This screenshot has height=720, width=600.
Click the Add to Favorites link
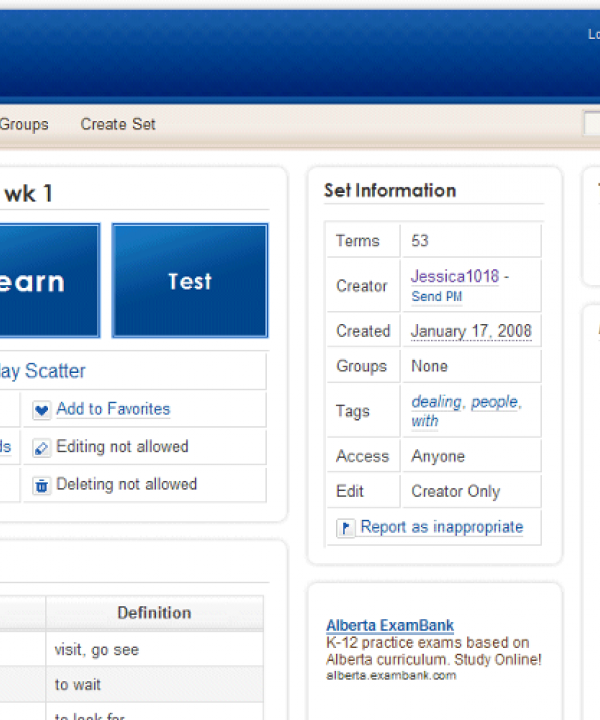(x=113, y=409)
